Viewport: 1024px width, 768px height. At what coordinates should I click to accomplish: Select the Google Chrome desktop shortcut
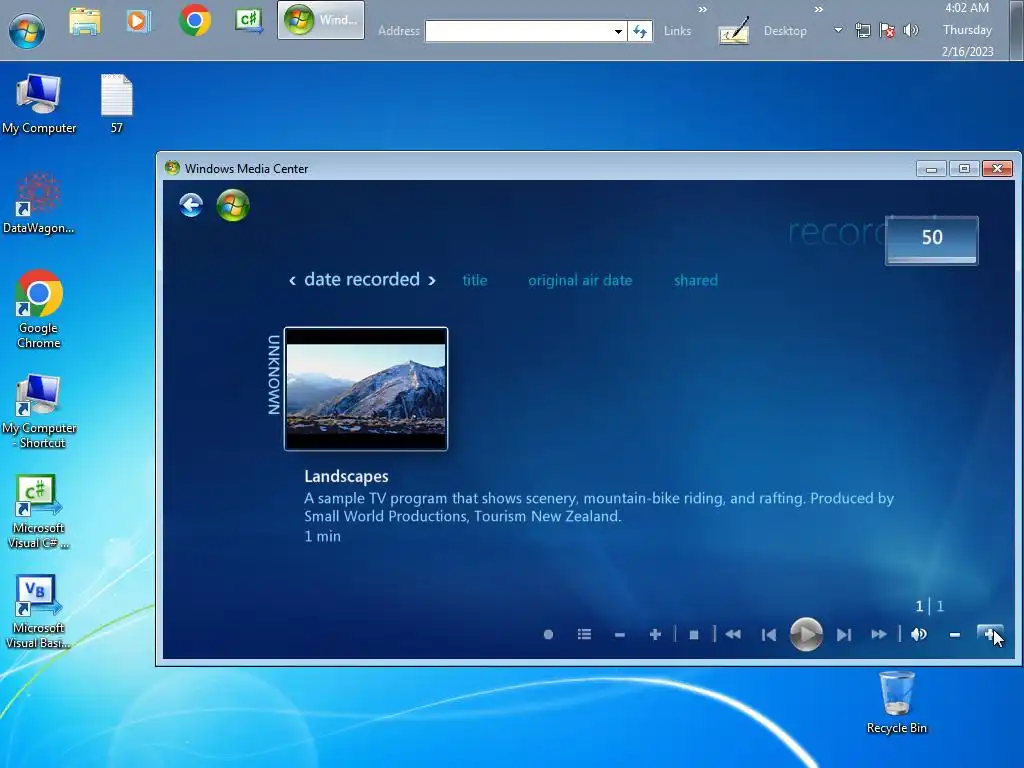tap(39, 310)
